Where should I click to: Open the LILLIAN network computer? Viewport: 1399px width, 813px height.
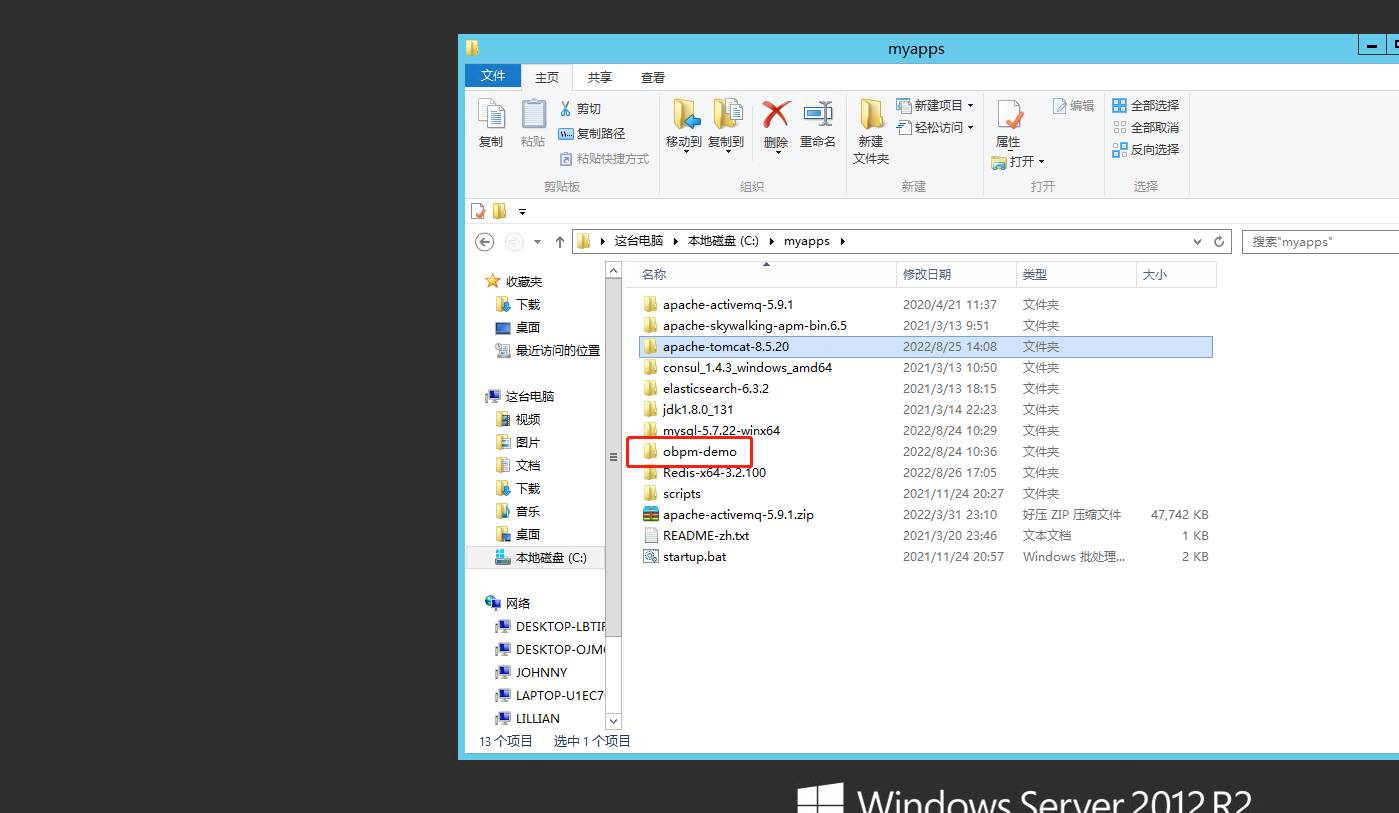(x=528, y=718)
